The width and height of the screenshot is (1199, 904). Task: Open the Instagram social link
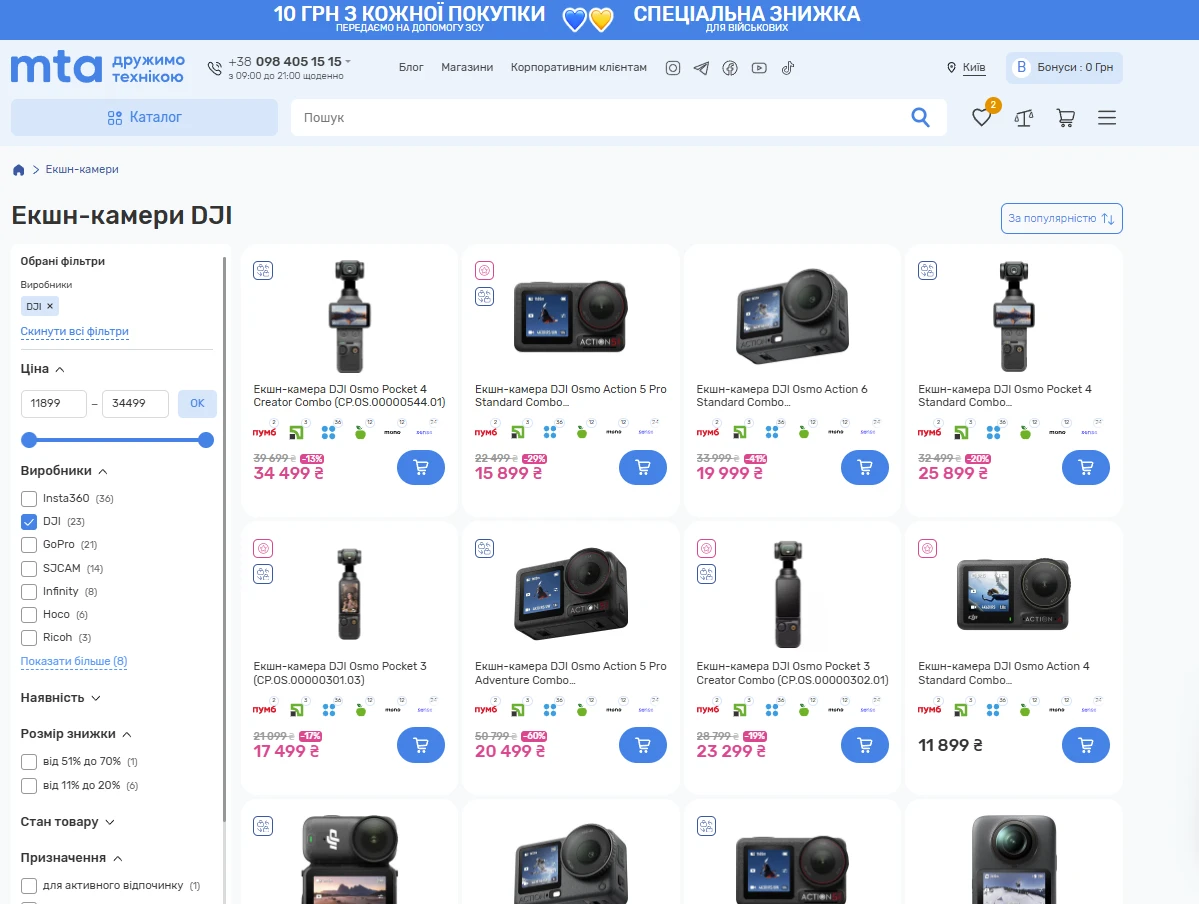click(673, 68)
